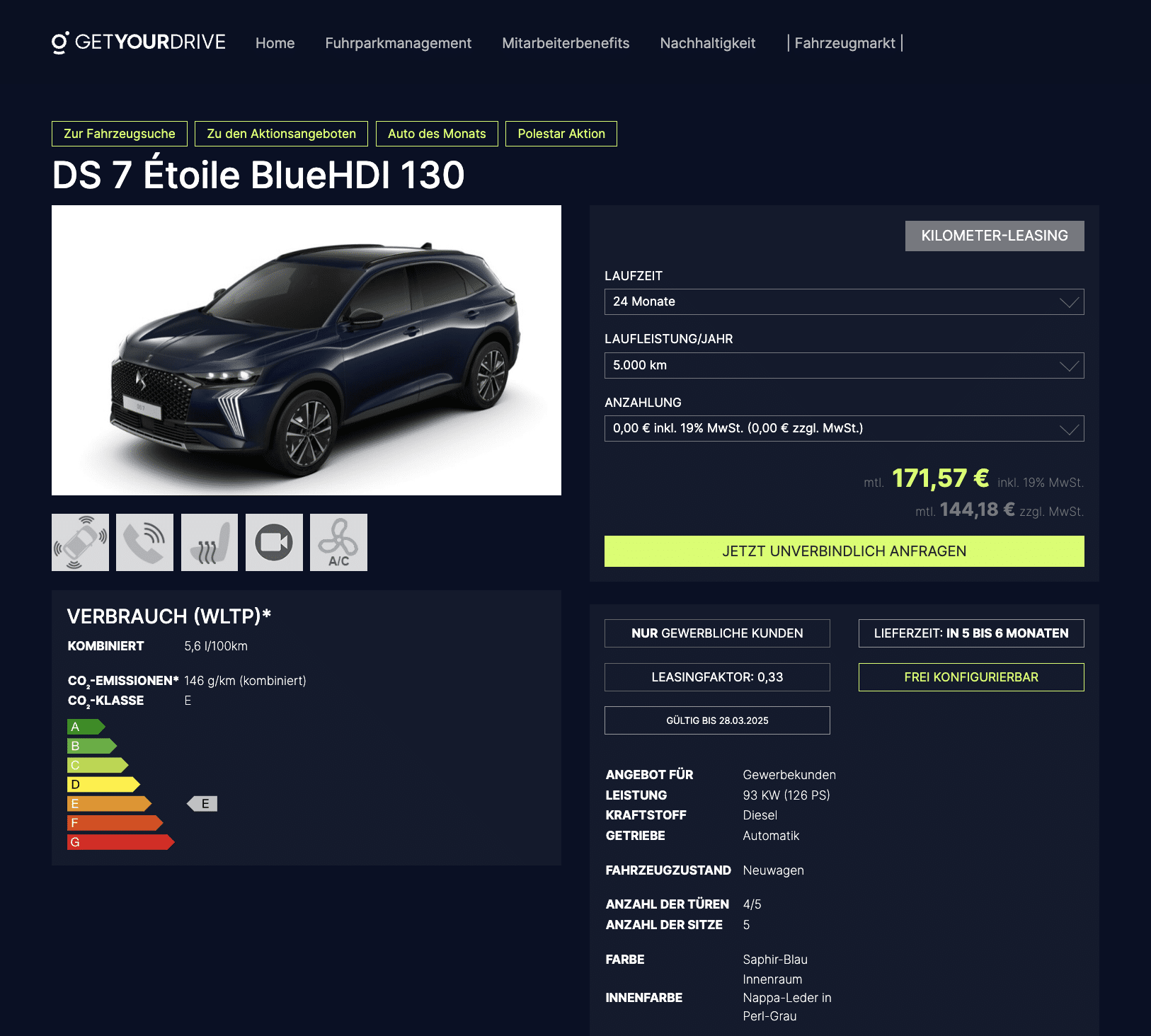The width and height of the screenshot is (1151, 1036).
Task: Click the Diesel fuel value
Action: click(x=760, y=815)
